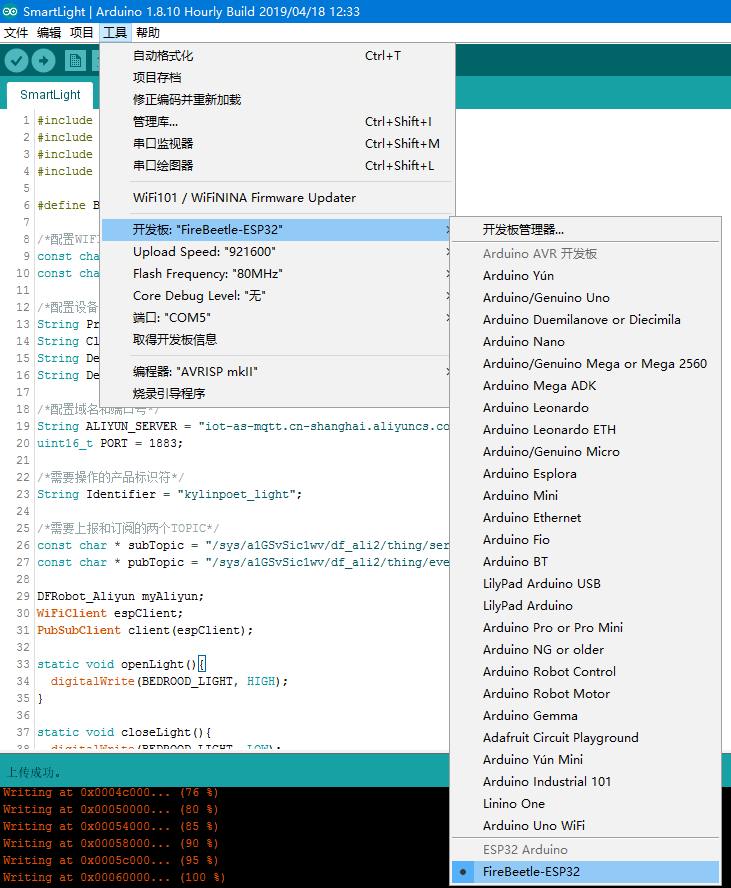The image size is (731, 888).
Task: Open the 编辑 menu
Action: [49, 33]
